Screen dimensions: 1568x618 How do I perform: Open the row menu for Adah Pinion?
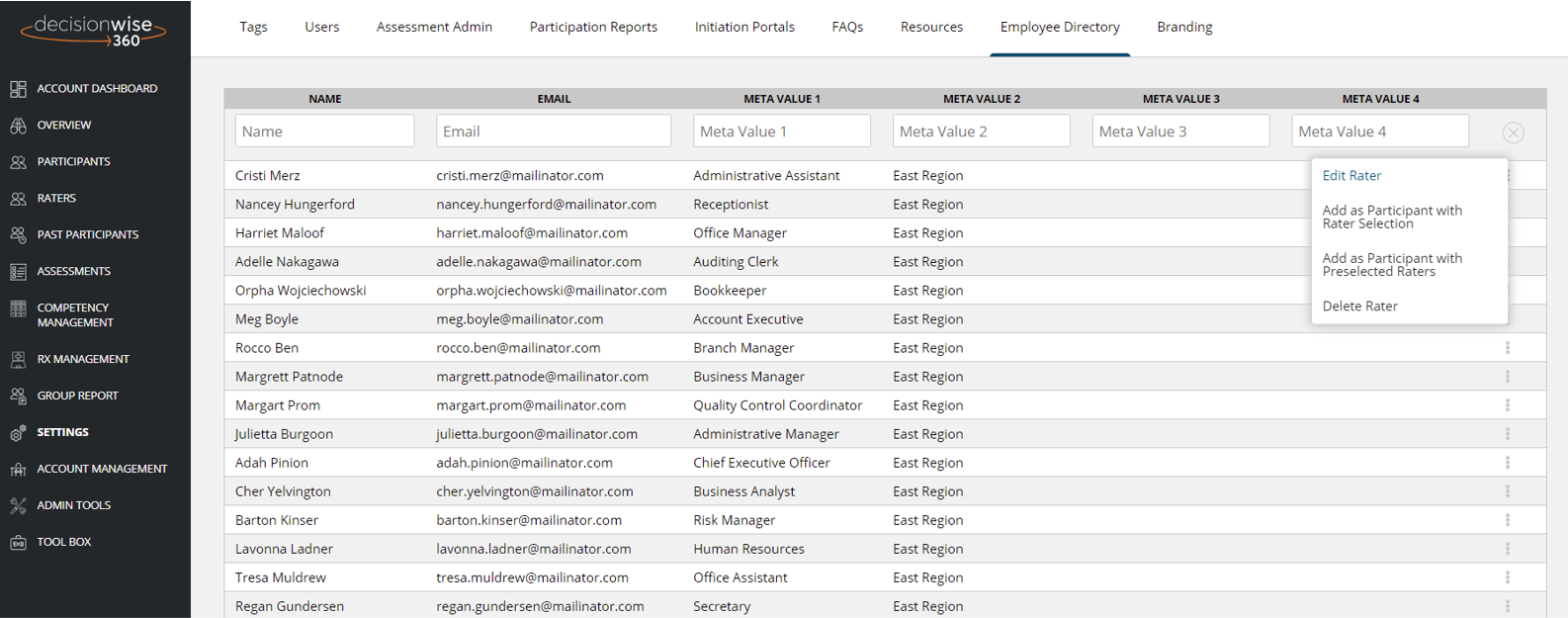pyautogui.click(x=1508, y=463)
